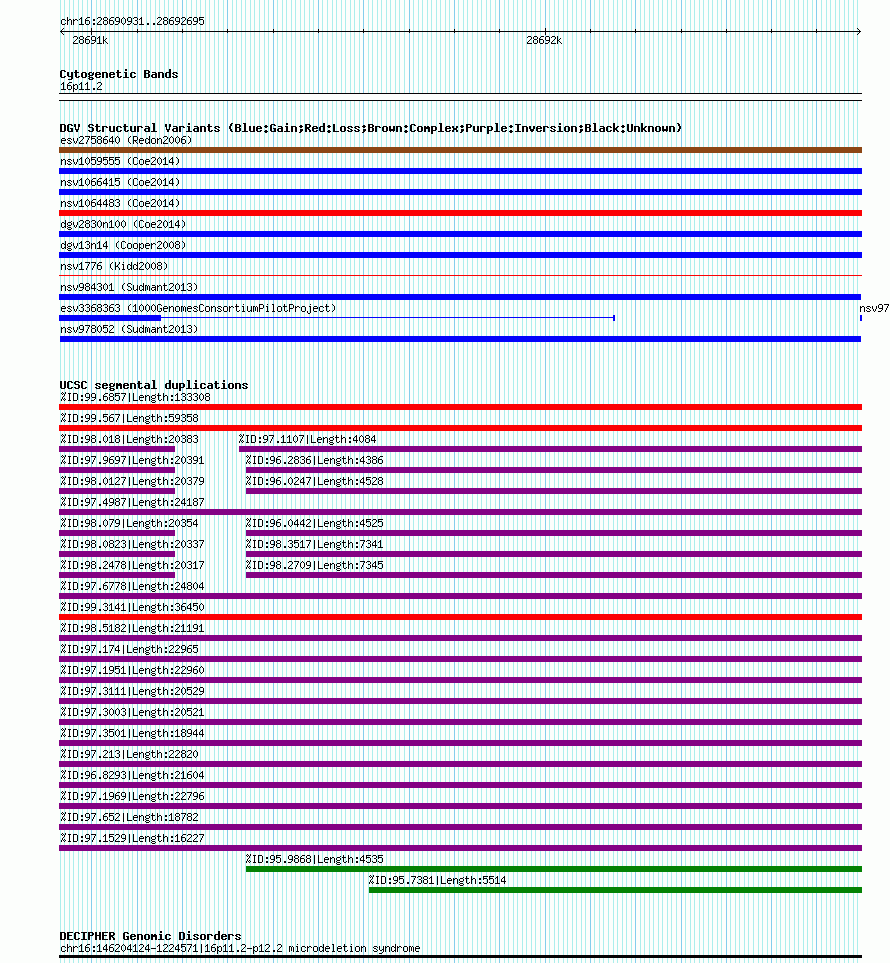Select duplication %ID:98.3517 Length:7341
This screenshot has height=963, width=890.
coord(314,544)
